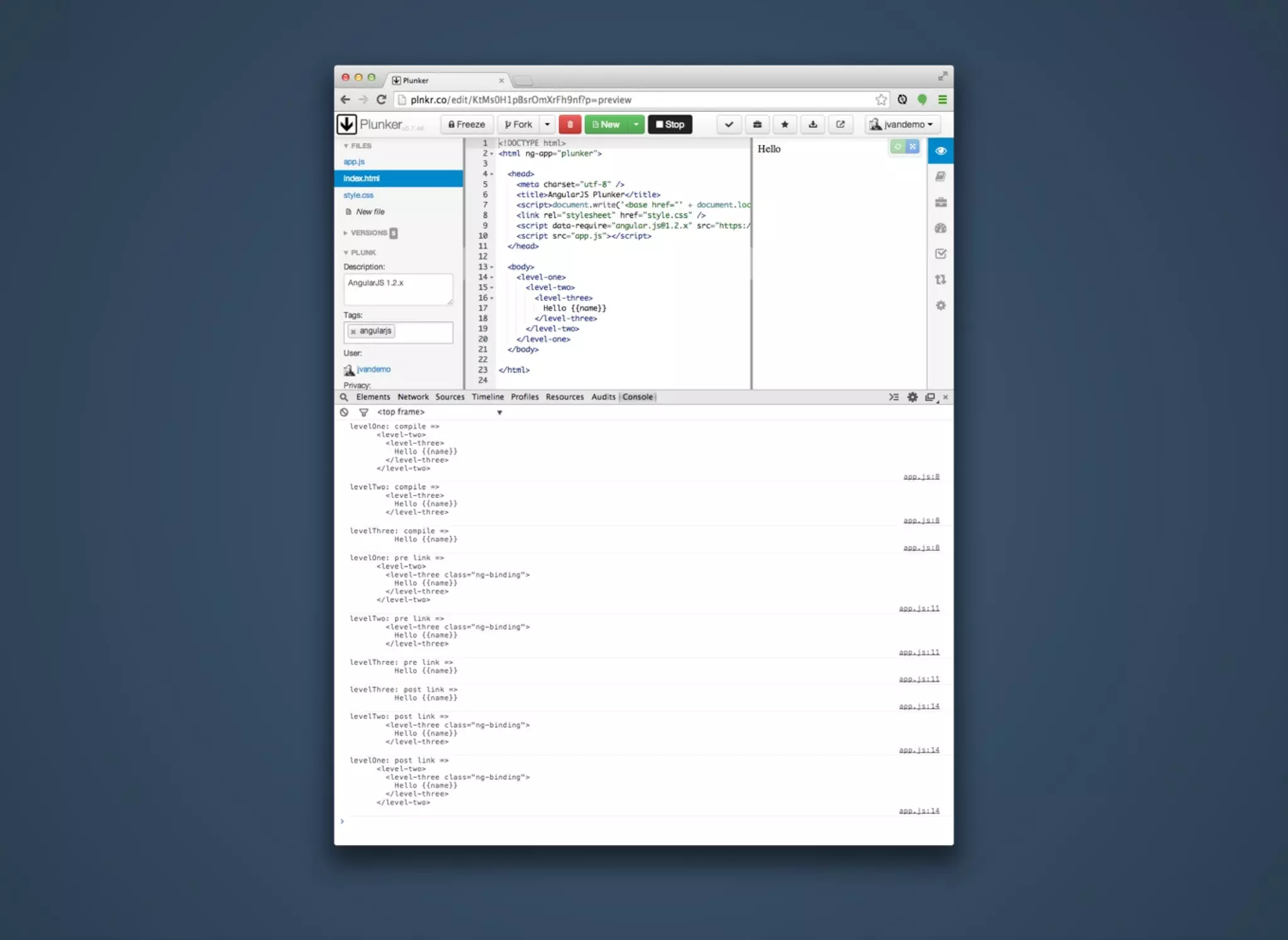Open the jvandemo user menu
Screen dimensions: 1288x940
pos(902,124)
